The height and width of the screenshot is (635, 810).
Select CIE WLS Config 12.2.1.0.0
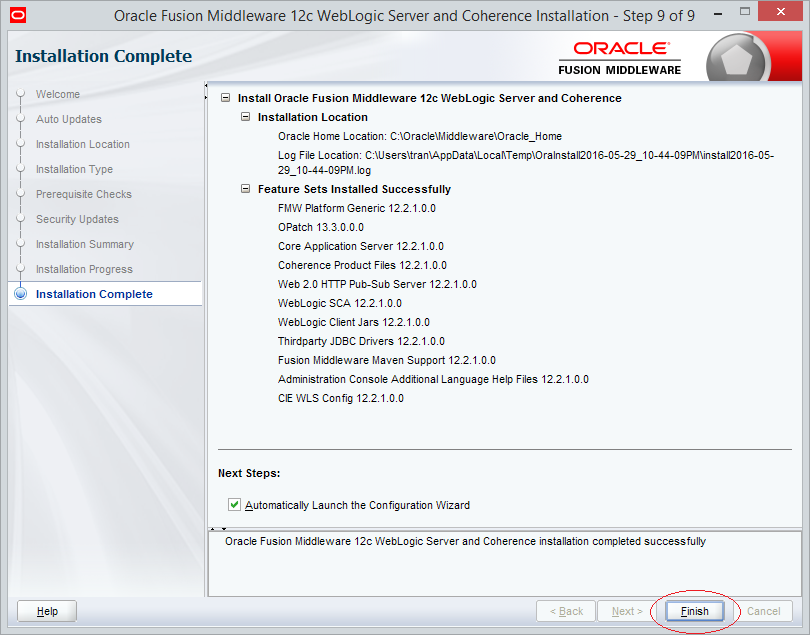340,398
